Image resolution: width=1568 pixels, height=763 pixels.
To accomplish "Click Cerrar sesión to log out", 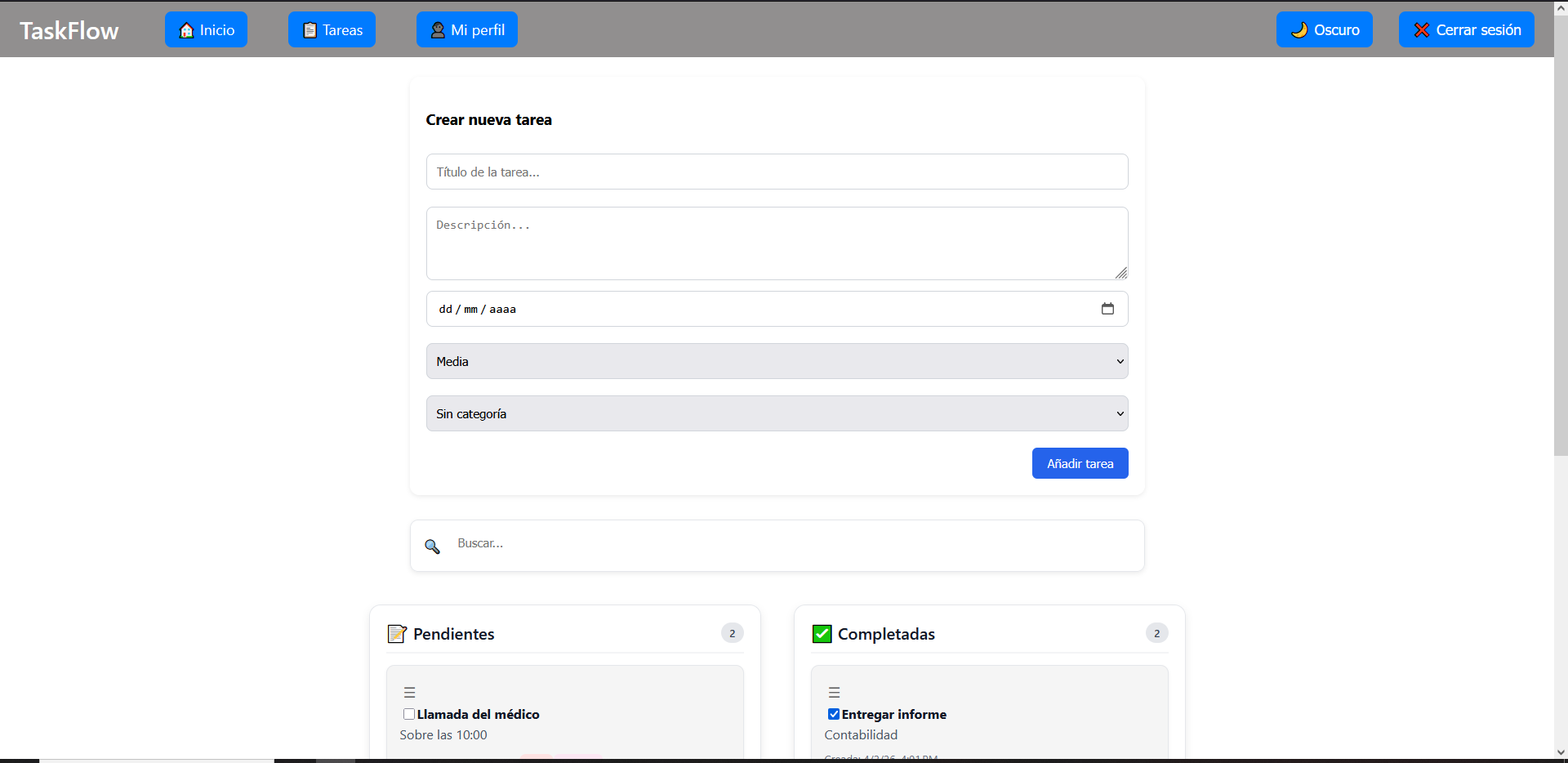I will (x=1466, y=30).
